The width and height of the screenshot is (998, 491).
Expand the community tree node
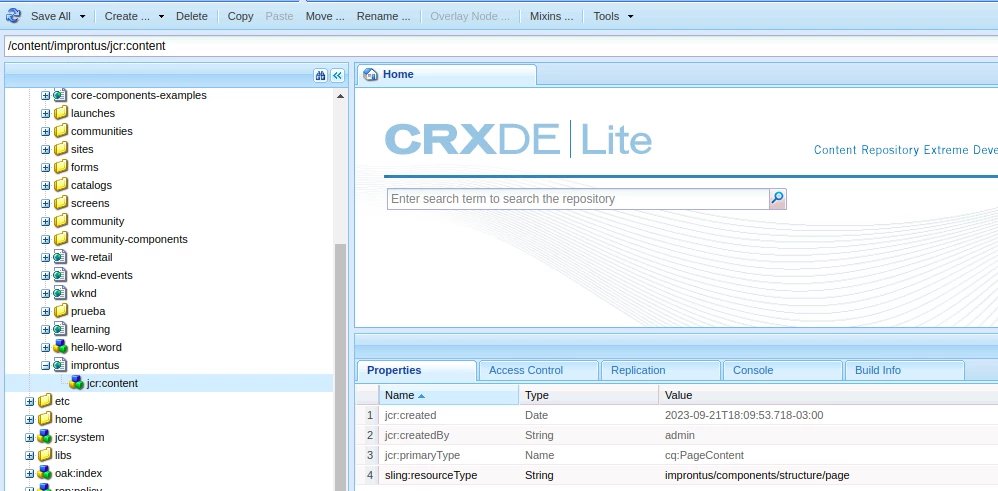[45, 222]
